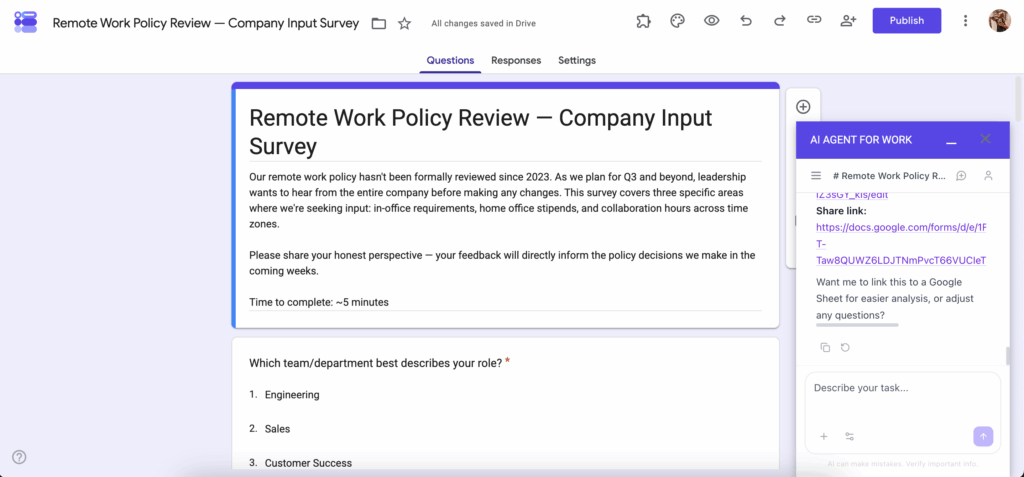
Task: Attach a file with plus icon in chat
Action: (x=824, y=436)
